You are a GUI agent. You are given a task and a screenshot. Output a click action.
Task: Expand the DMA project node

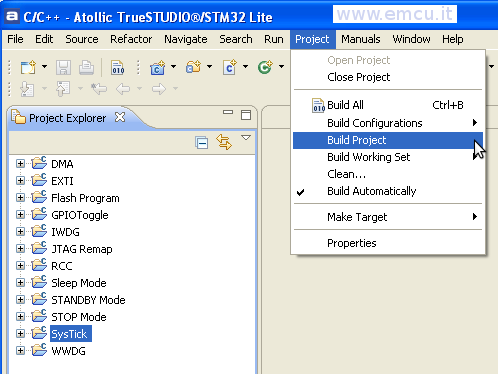pyautogui.click(x=20, y=164)
